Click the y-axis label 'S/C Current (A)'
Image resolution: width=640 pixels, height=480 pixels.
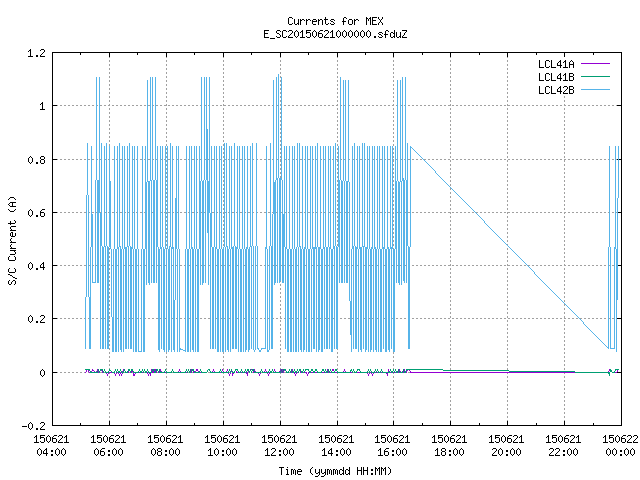click(x=13, y=241)
